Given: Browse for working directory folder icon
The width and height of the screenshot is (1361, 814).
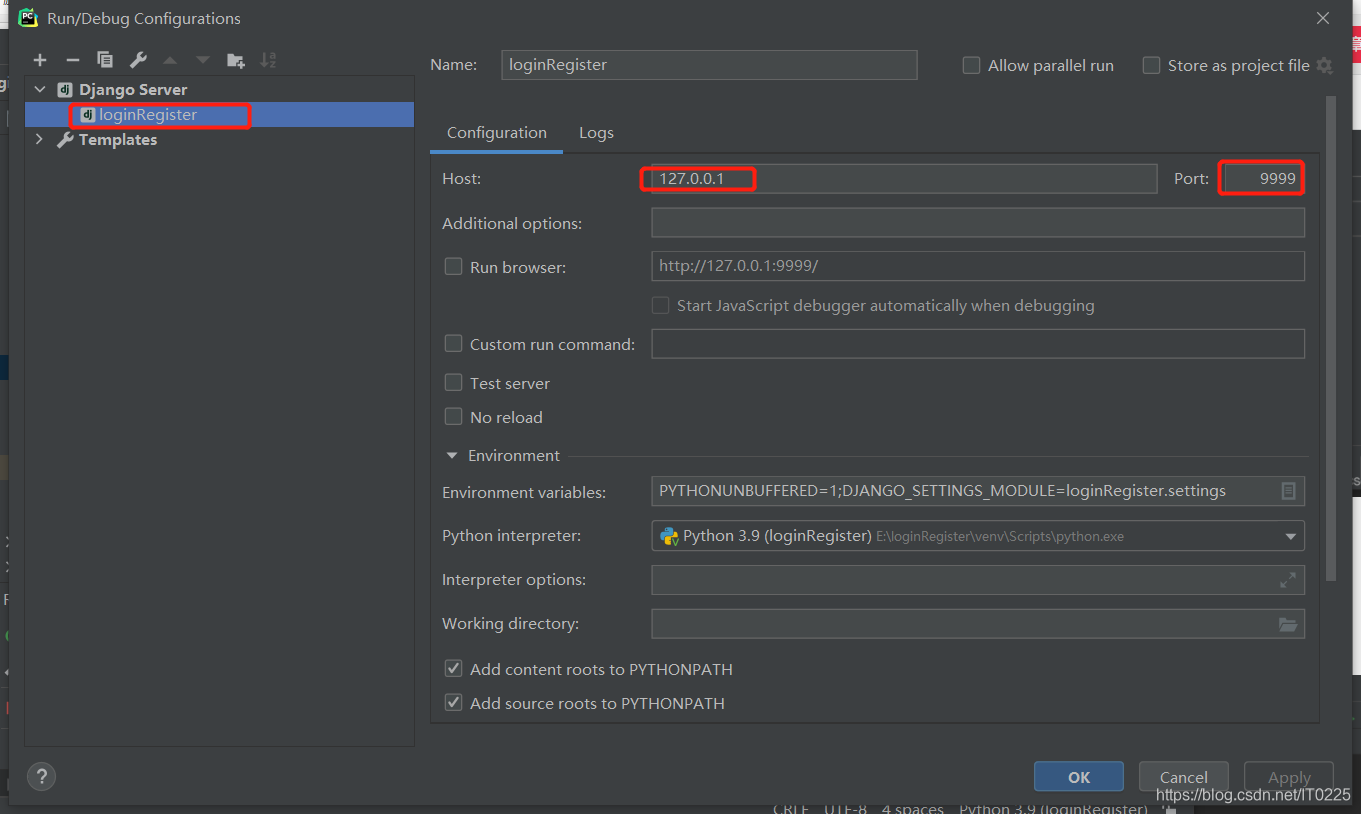Looking at the screenshot, I should click(1288, 624).
